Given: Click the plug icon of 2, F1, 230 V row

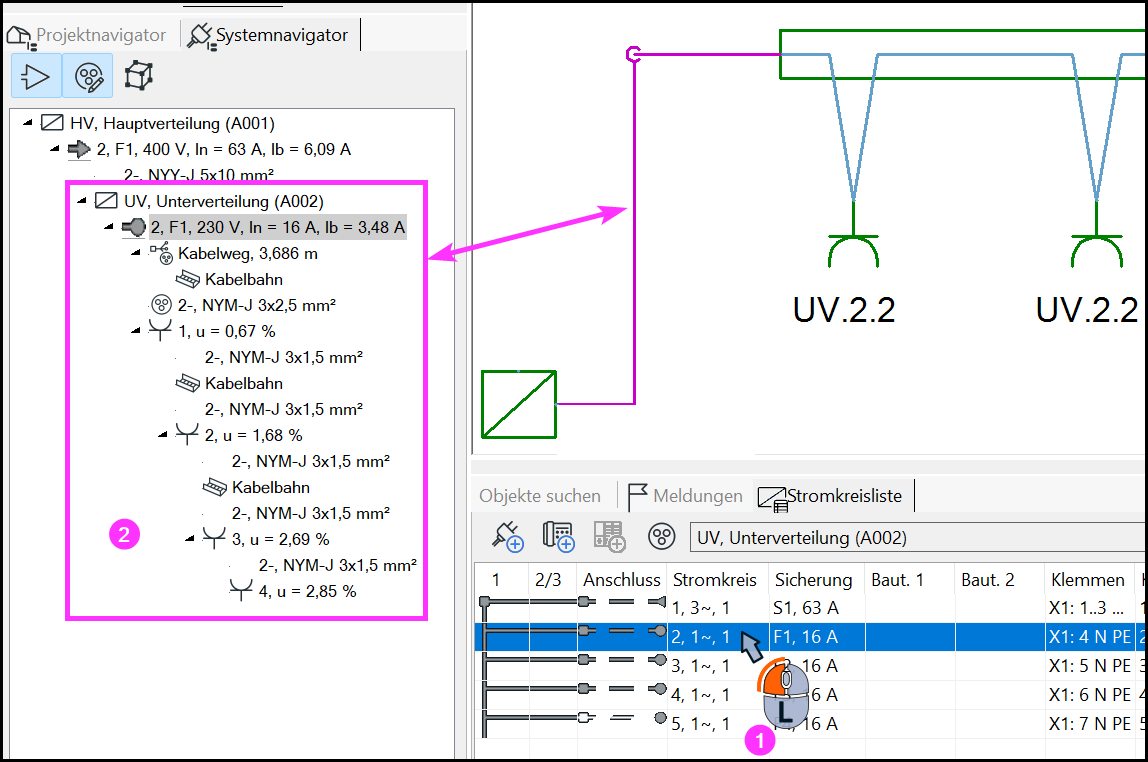Looking at the screenshot, I should coord(133,227).
